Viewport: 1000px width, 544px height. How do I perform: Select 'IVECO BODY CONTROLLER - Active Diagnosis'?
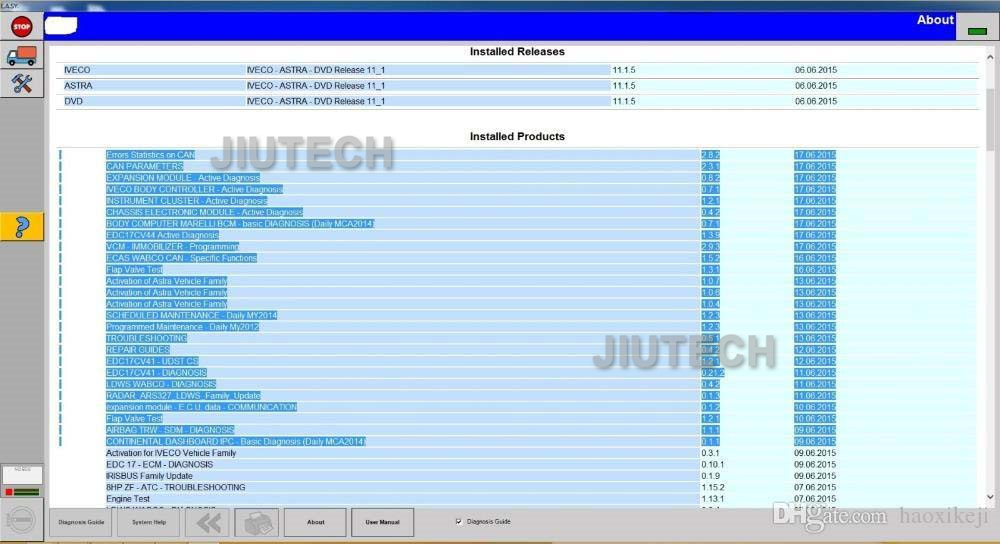point(517,189)
